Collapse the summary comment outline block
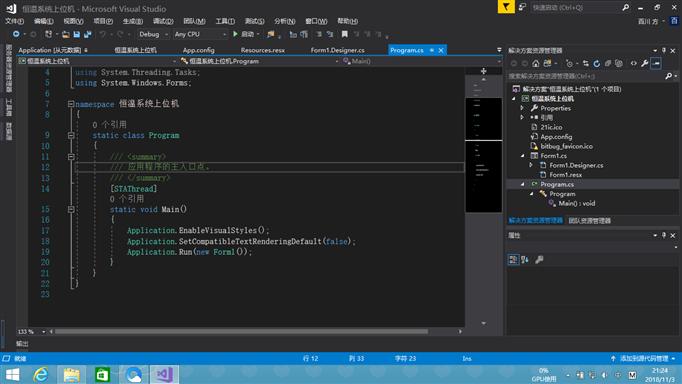The height and width of the screenshot is (384, 682). [71, 157]
